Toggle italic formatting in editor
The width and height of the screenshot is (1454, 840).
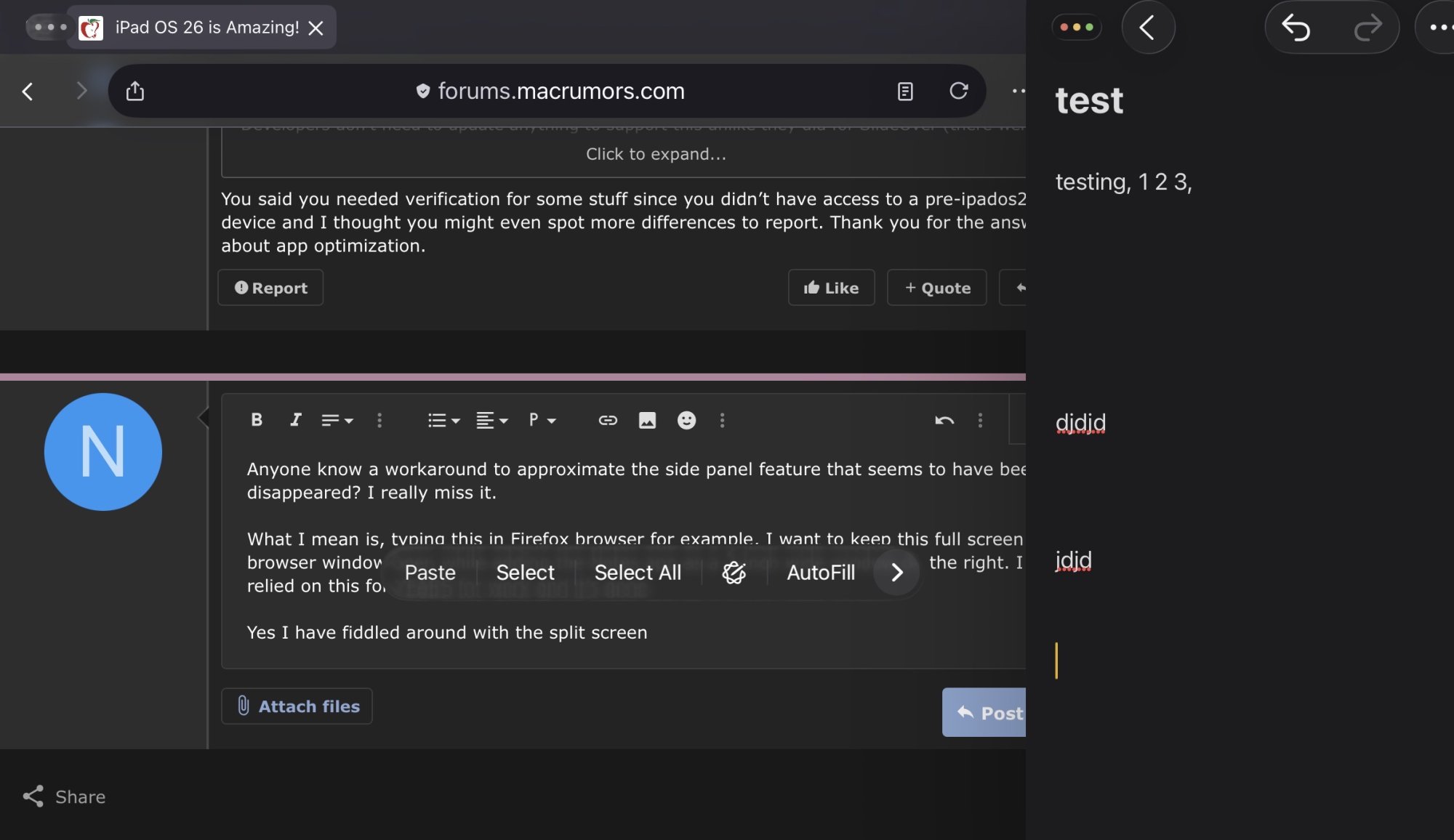click(x=295, y=420)
